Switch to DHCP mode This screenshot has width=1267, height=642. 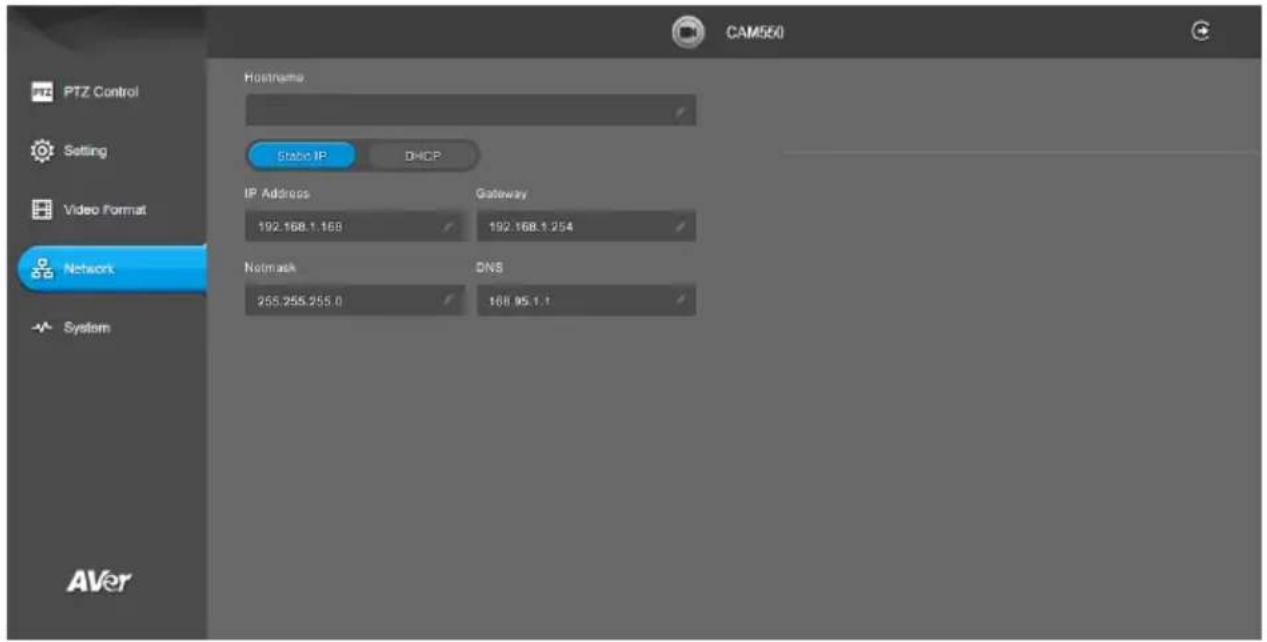coord(424,156)
